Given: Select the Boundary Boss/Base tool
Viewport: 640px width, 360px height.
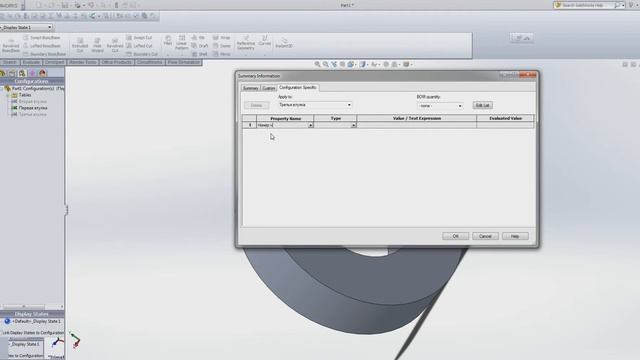Looking at the screenshot, I should pos(44,54).
